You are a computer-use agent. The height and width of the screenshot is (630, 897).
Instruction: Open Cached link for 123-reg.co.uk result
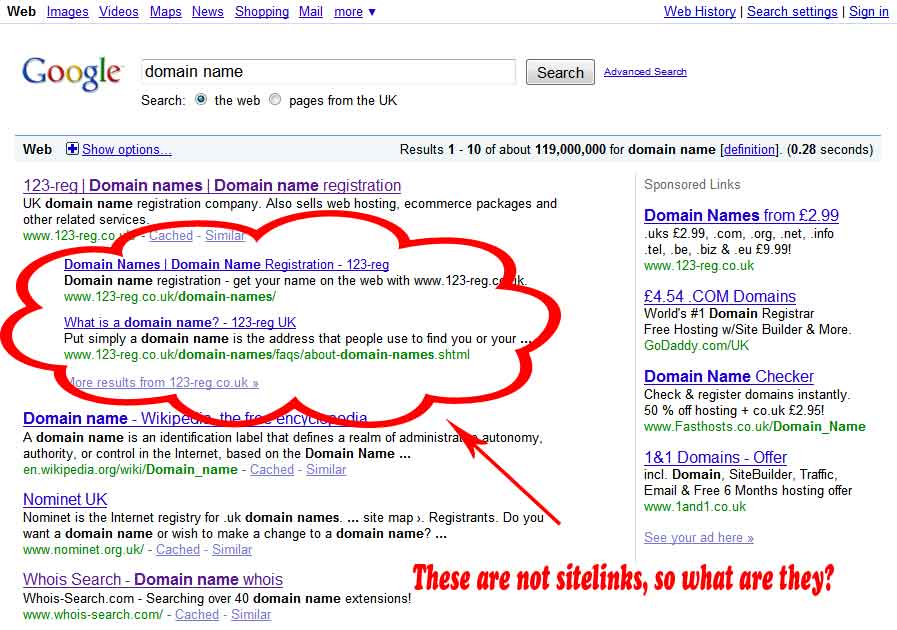point(170,235)
